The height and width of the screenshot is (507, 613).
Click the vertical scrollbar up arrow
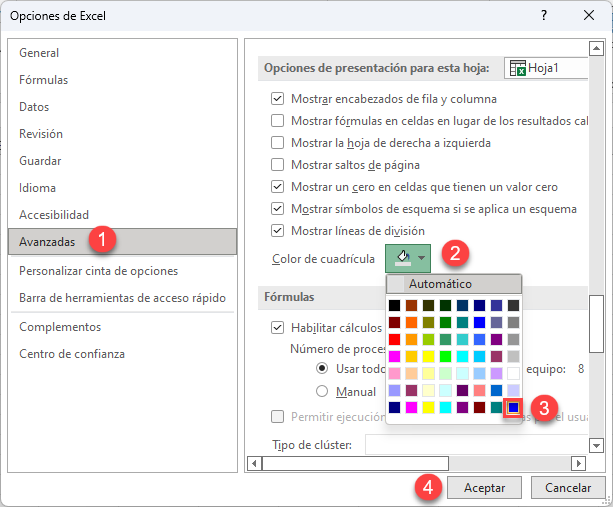click(x=596, y=48)
